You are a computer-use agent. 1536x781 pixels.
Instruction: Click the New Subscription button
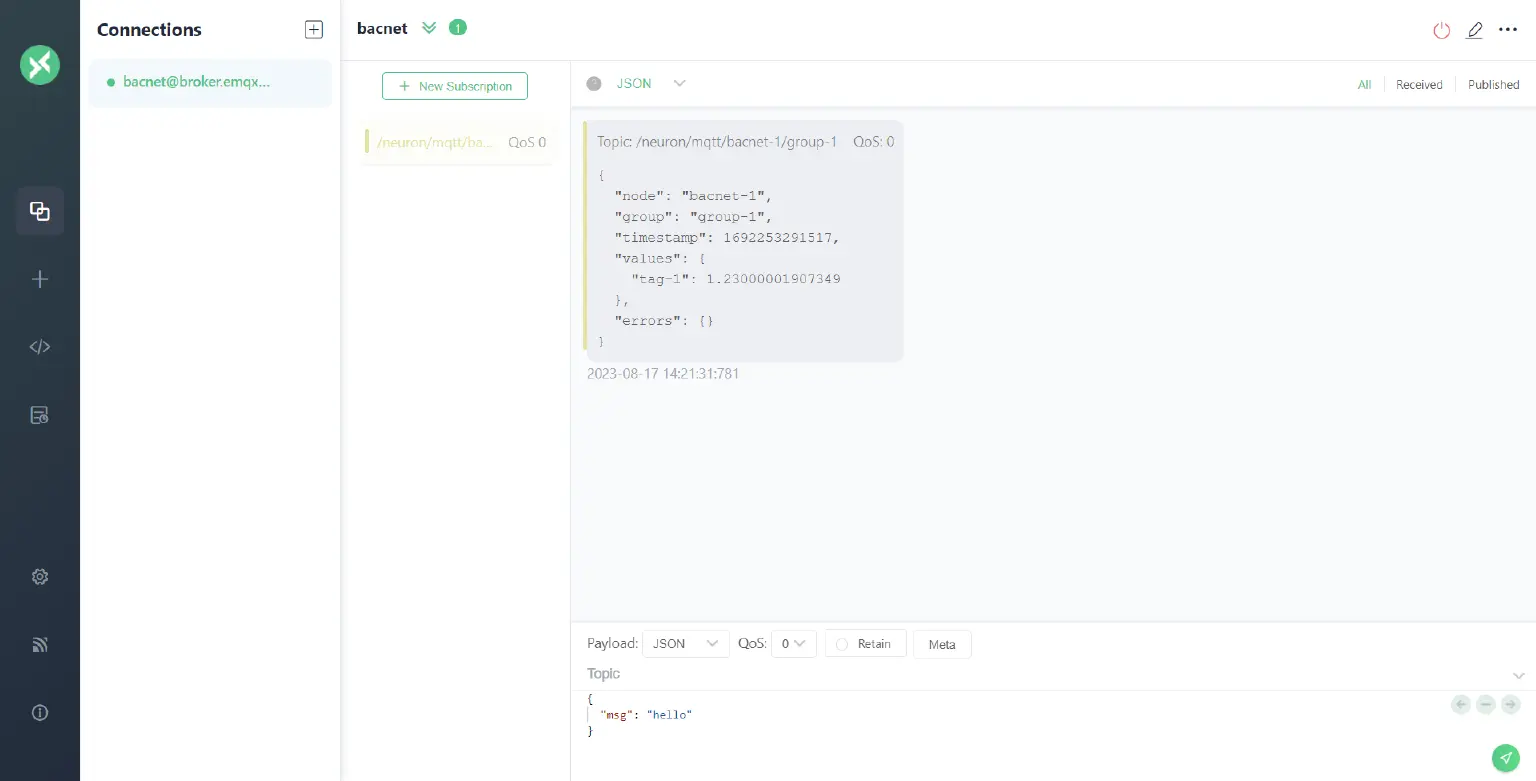pyautogui.click(x=455, y=86)
